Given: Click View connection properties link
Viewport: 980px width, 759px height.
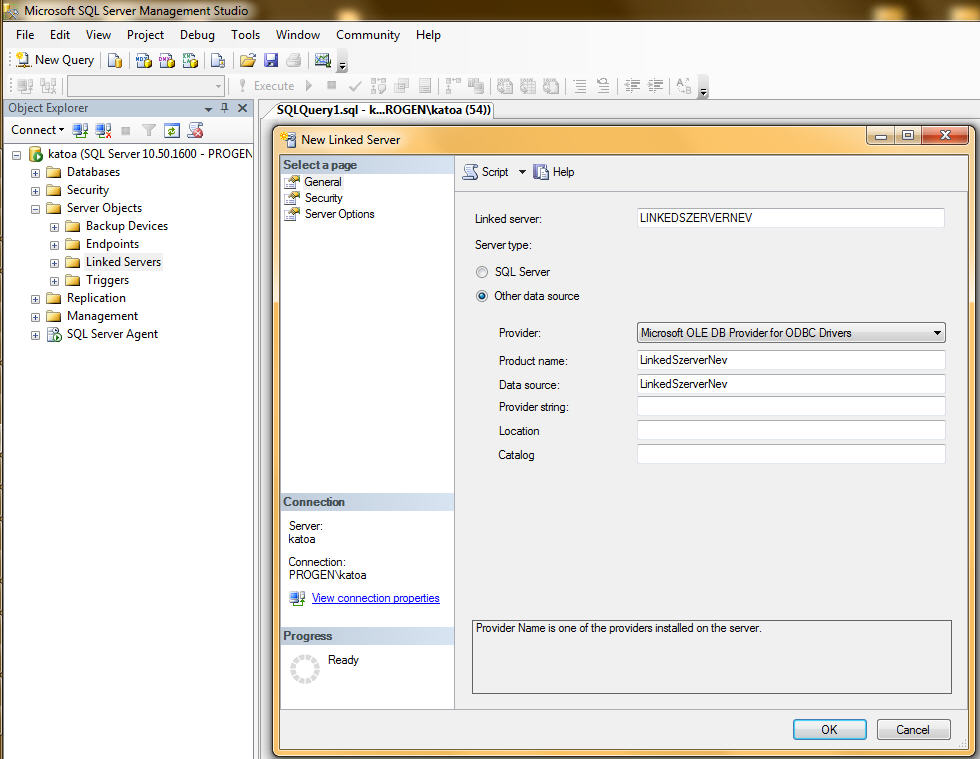Looking at the screenshot, I should pyautogui.click(x=375, y=598).
